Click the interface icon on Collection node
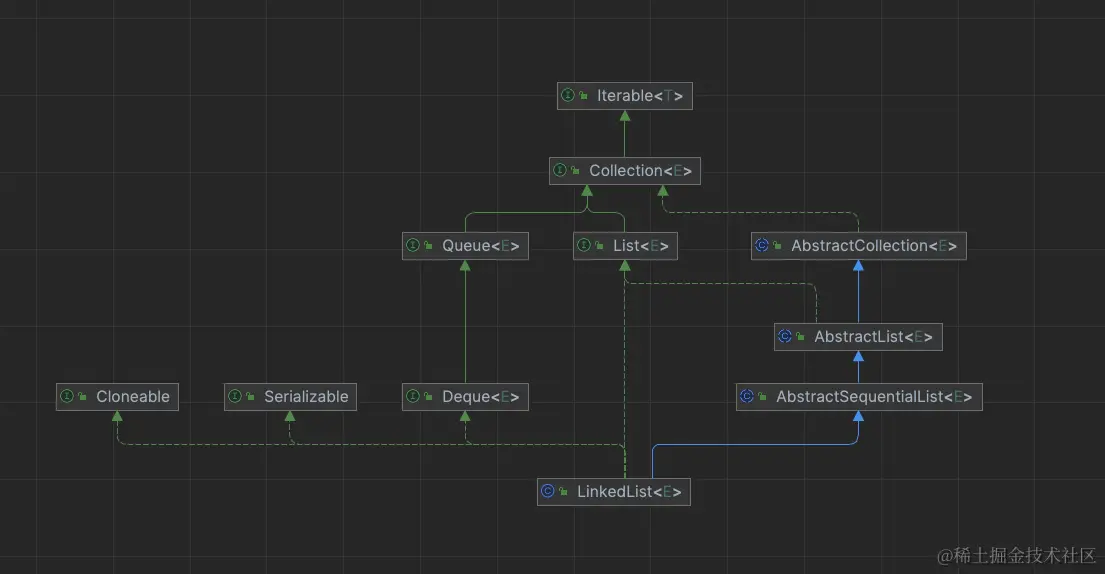Screen dimensions: 1105x574 coord(560,170)
